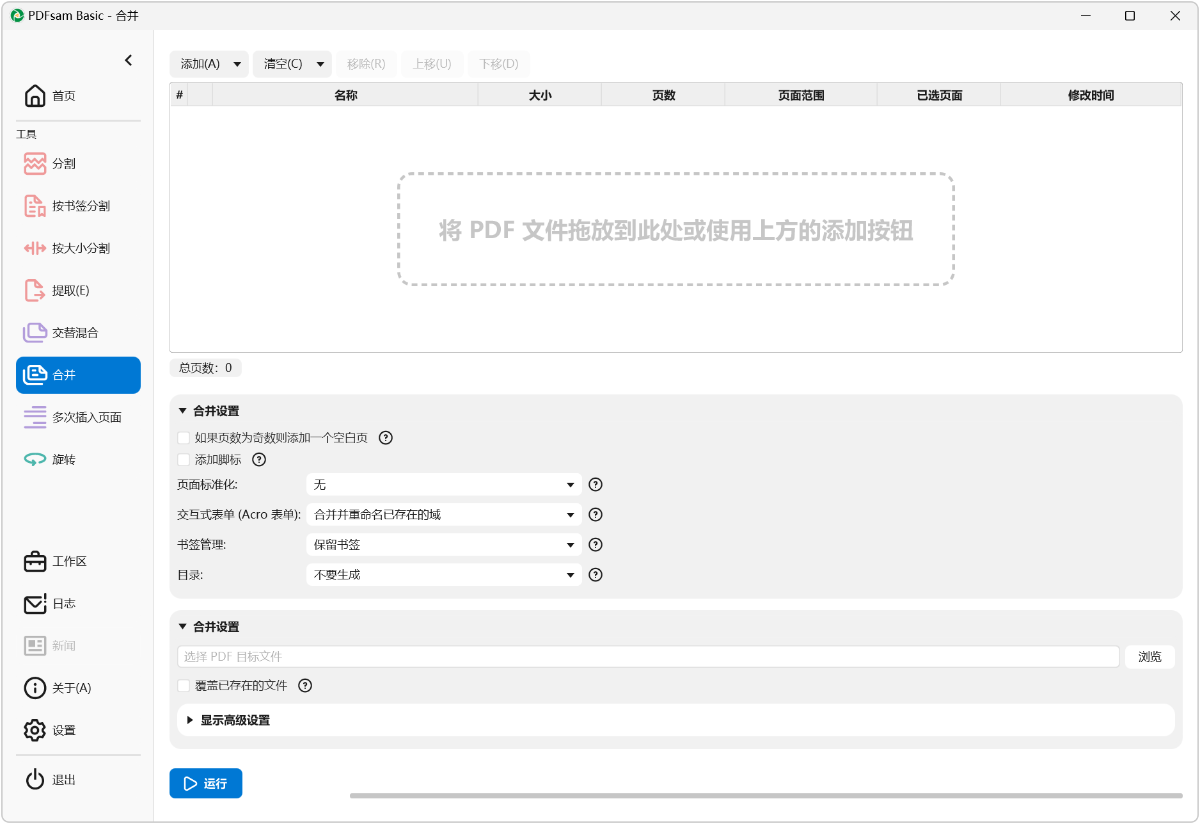Enable the 添加脚标 checkbox
1200x824 pixels.
183,460
